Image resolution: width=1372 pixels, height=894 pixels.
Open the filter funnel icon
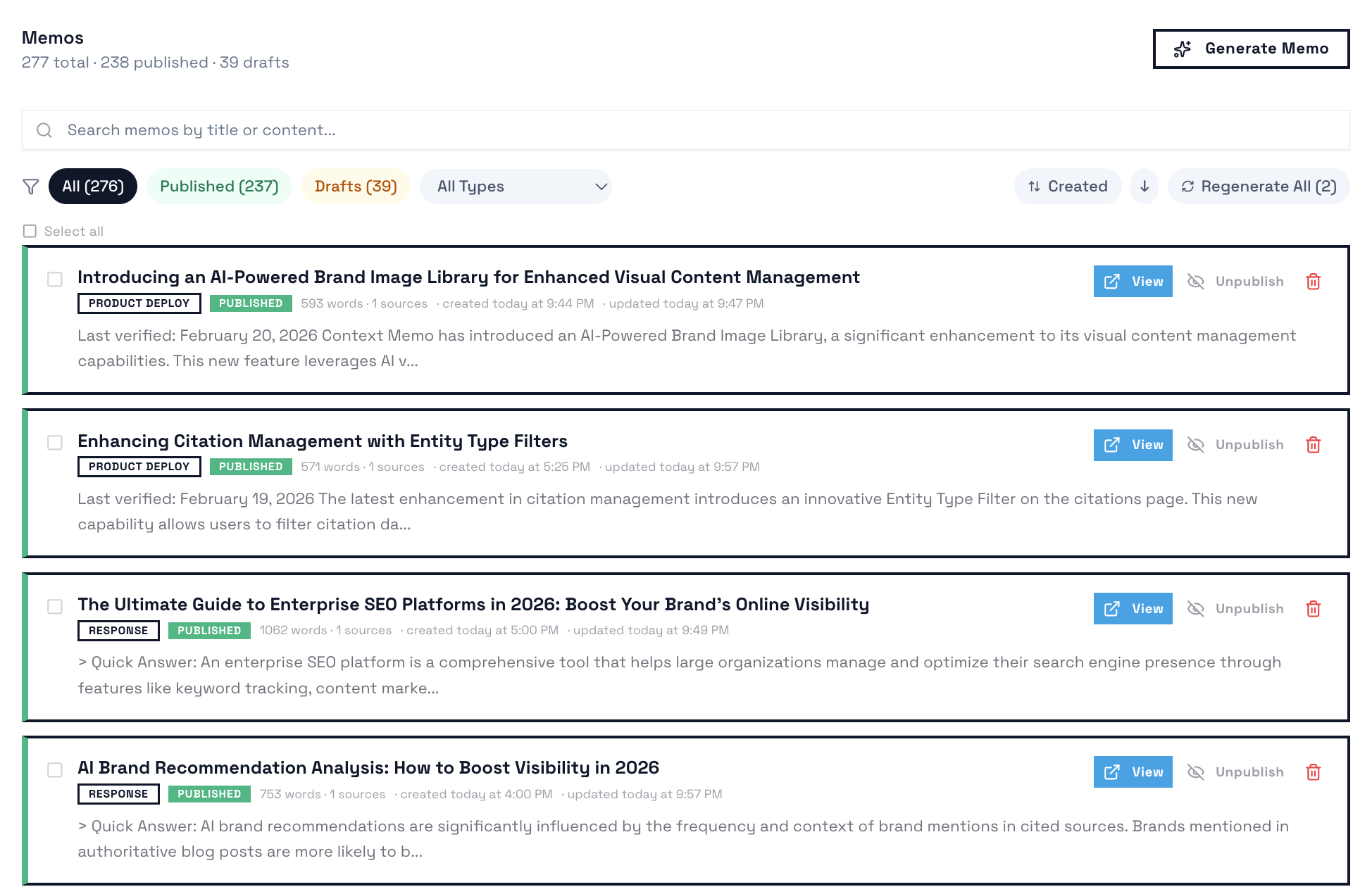(x=30, y=186)
